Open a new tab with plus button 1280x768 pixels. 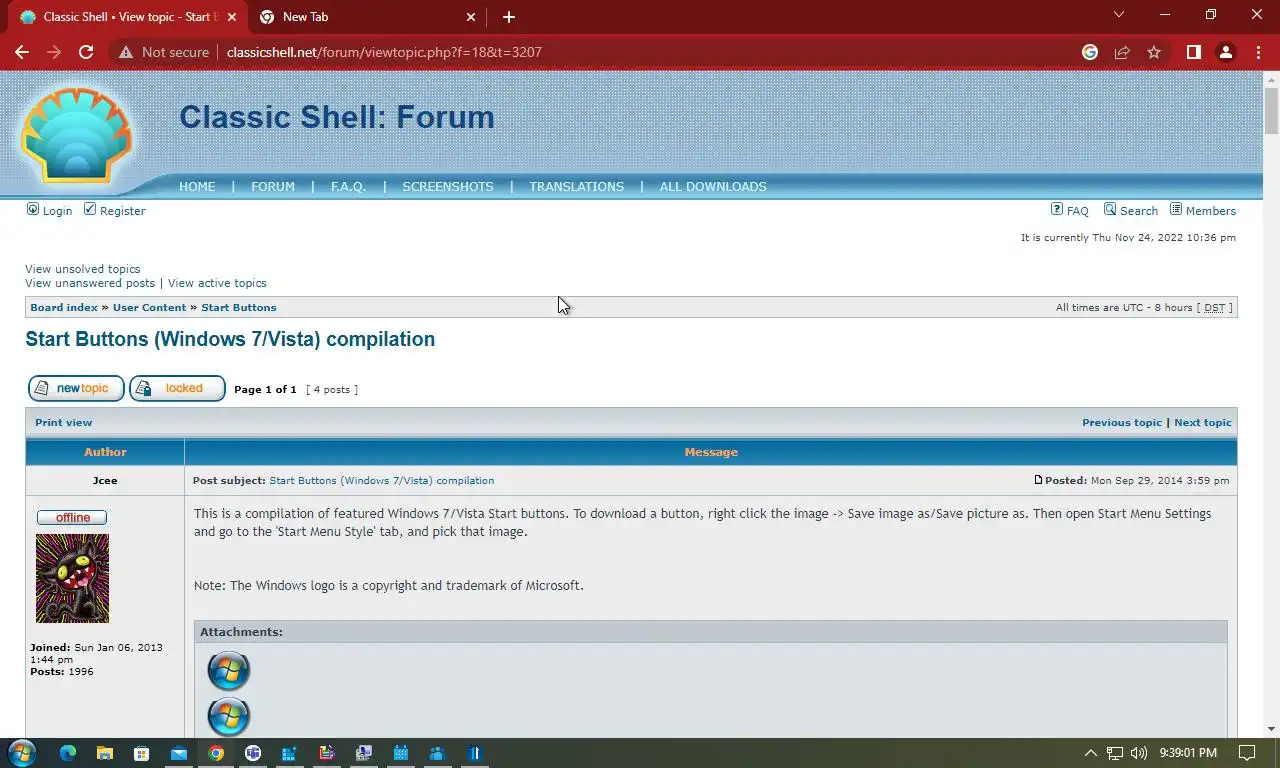(x=508, y=17)
